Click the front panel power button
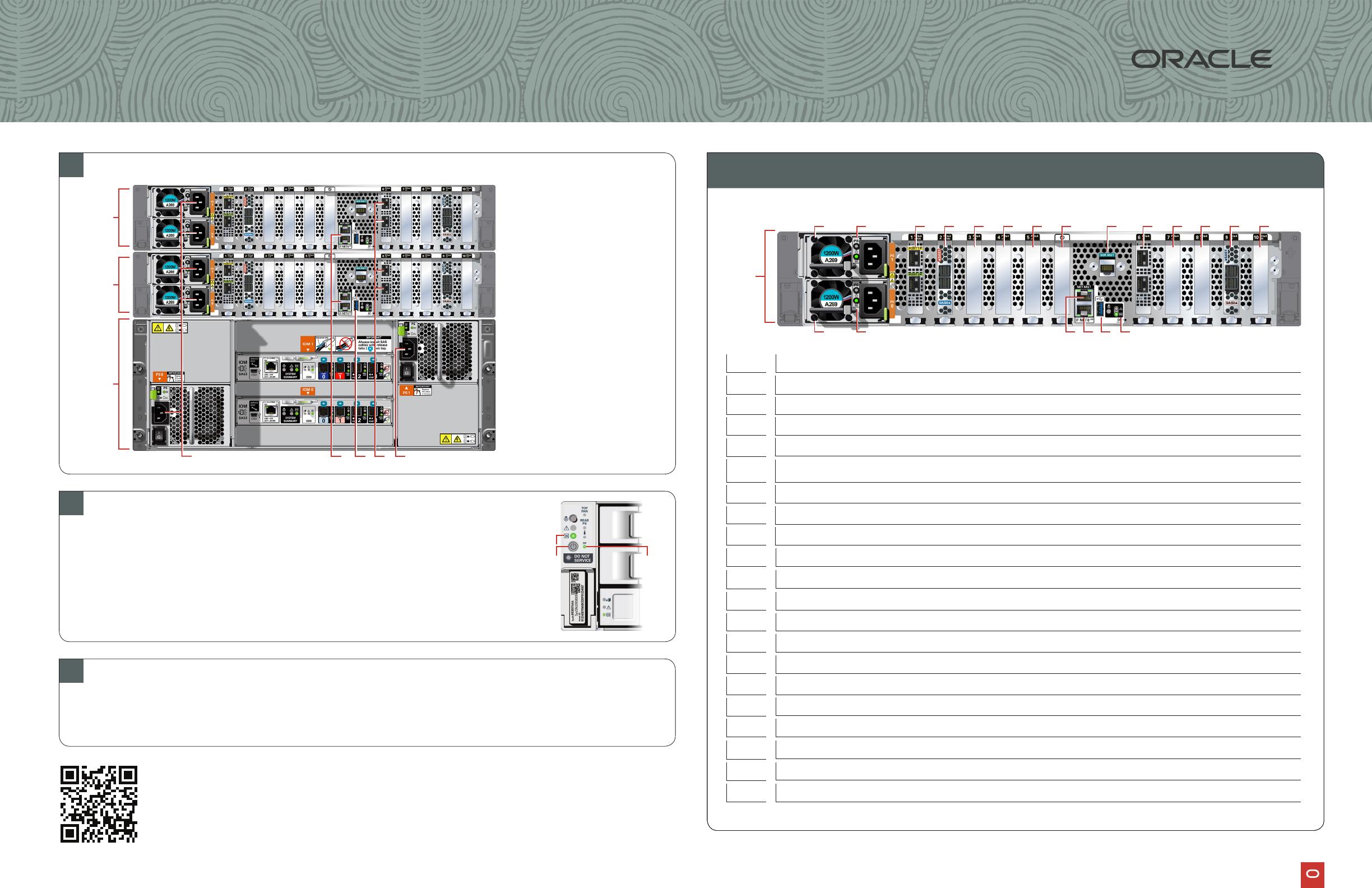1372x888 pixels. [x=573, y=547]
